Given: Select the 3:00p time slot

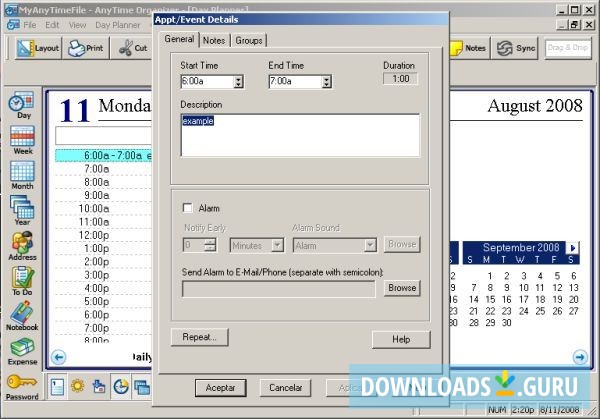Looking at the screenshot, I should tap(104, 275).
